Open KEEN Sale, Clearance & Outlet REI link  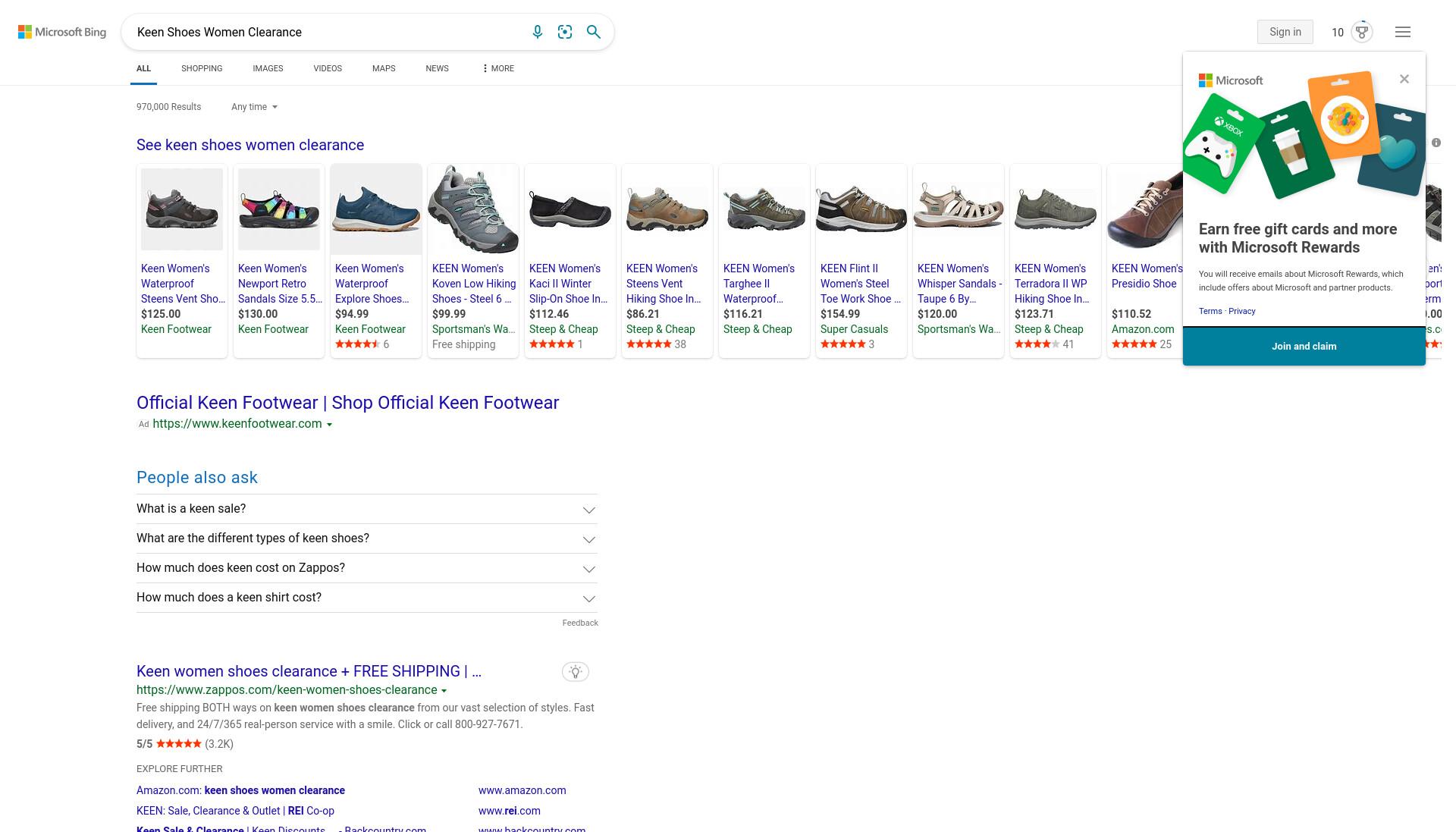235,811
